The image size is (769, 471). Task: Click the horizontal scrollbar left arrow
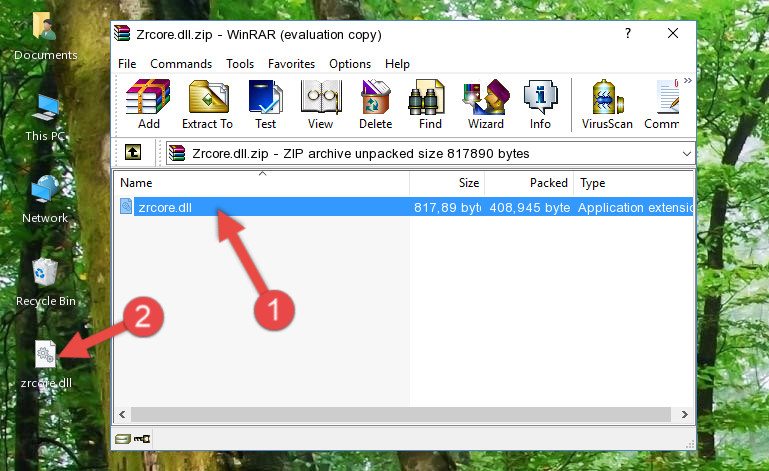(123, 415)
